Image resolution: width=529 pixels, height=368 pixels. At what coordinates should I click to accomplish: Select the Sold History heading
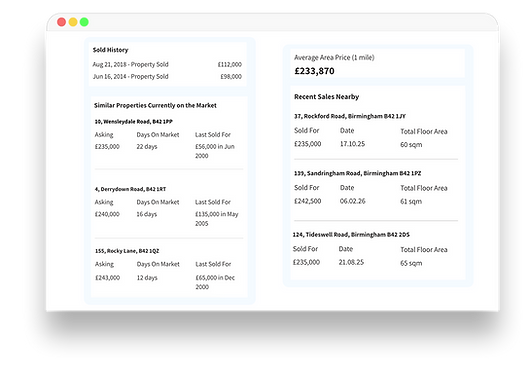click(x=110, y=50)
